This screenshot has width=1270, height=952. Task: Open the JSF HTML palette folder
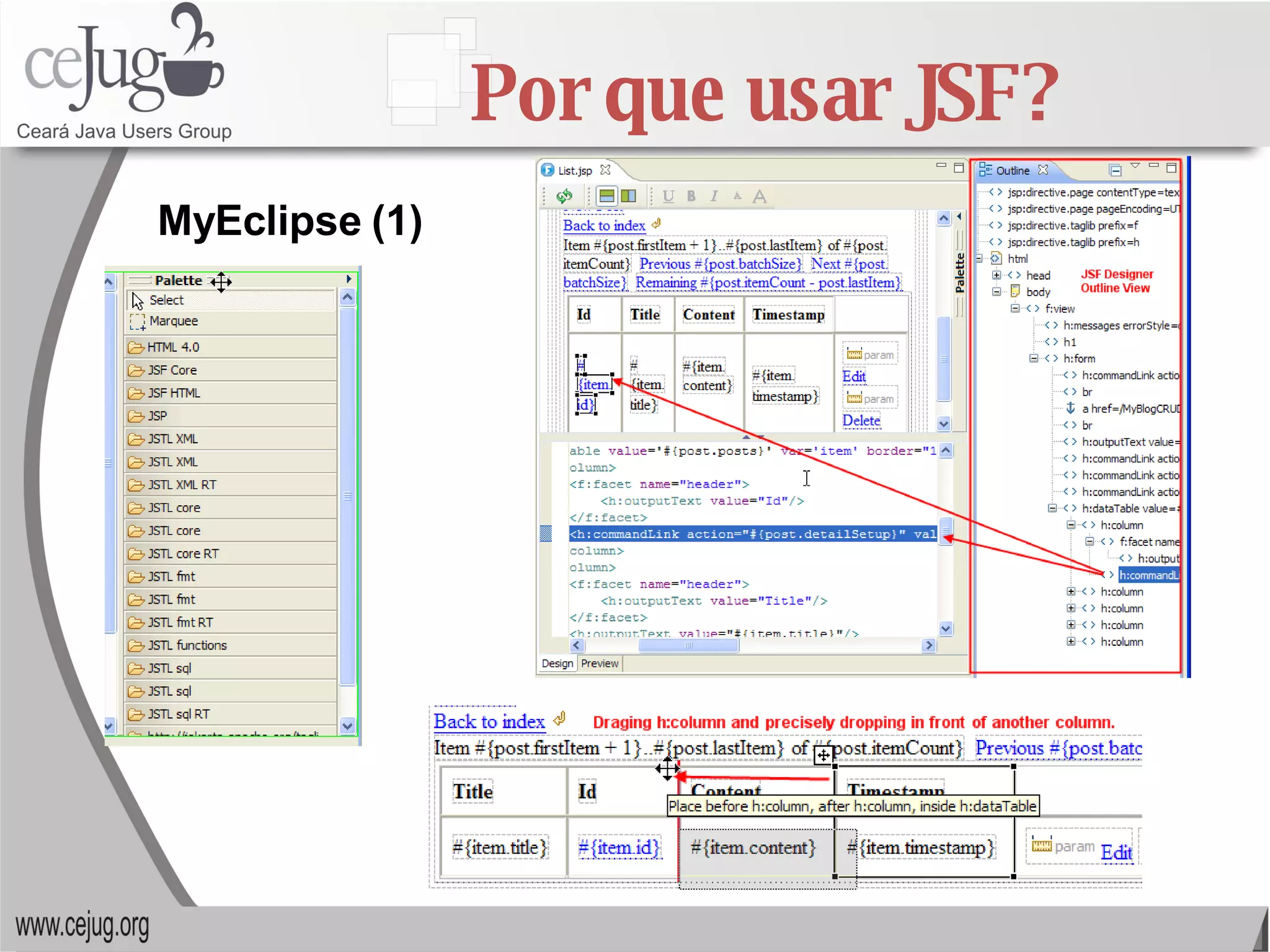click(x=231, y=393)
